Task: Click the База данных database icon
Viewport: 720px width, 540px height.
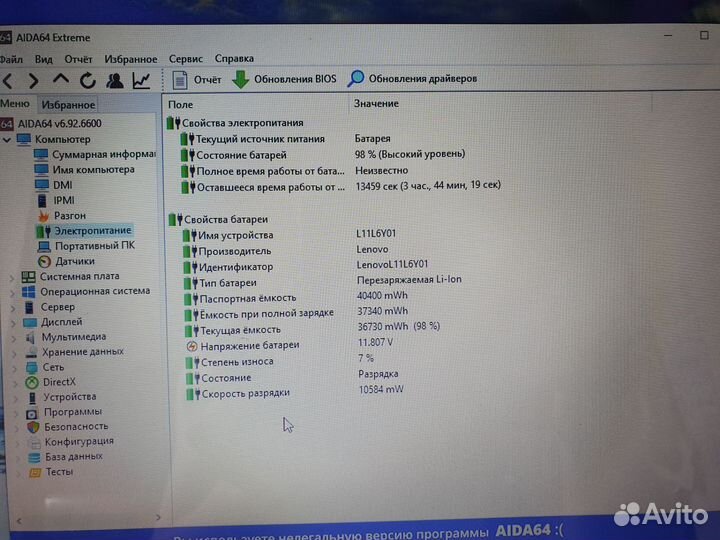Action: click(x=34, y=457)
